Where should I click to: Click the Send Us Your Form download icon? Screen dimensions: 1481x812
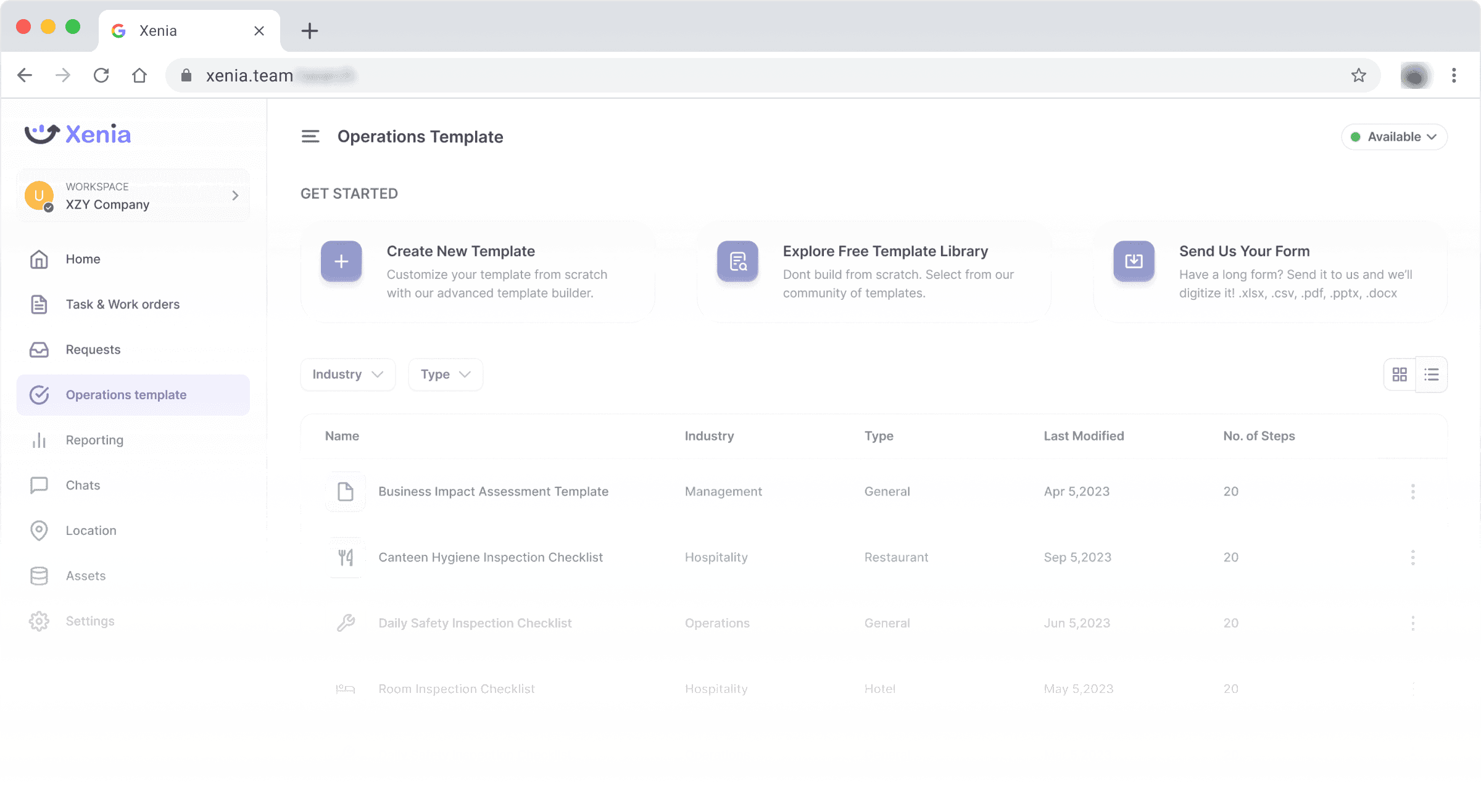click(x=1134, y=261)
